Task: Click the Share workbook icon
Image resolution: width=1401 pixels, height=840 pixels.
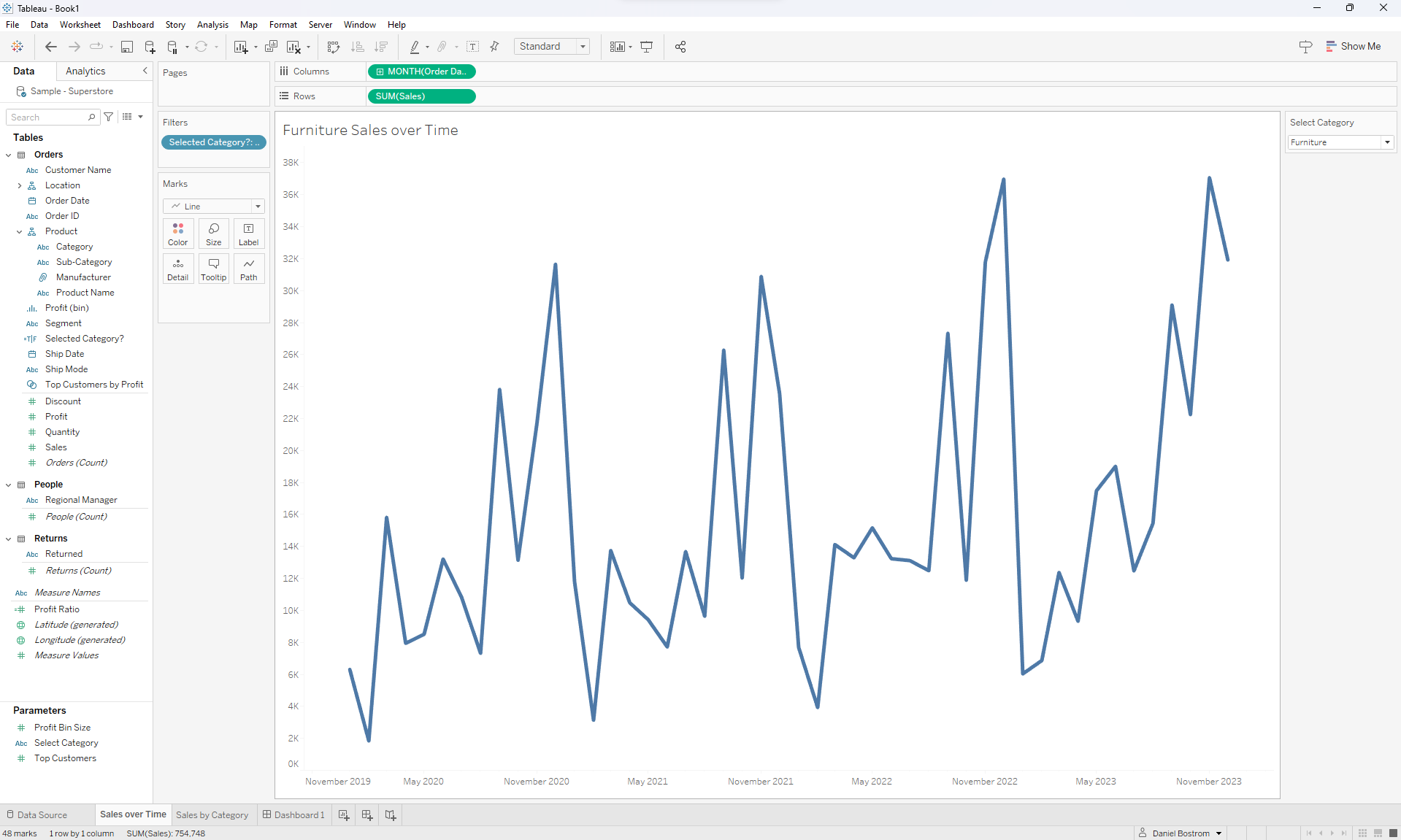Action: (x=680, y=47)
